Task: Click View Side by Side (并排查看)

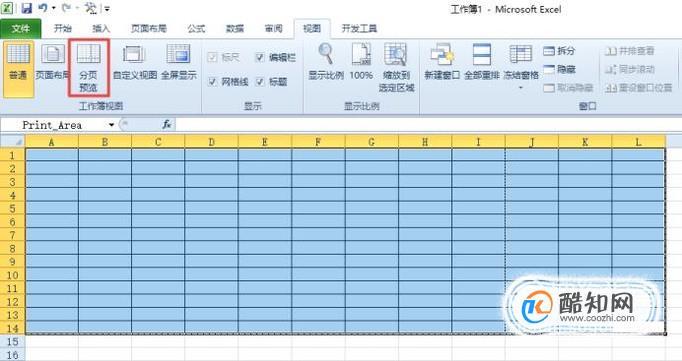Action: [x=629, y=51]
